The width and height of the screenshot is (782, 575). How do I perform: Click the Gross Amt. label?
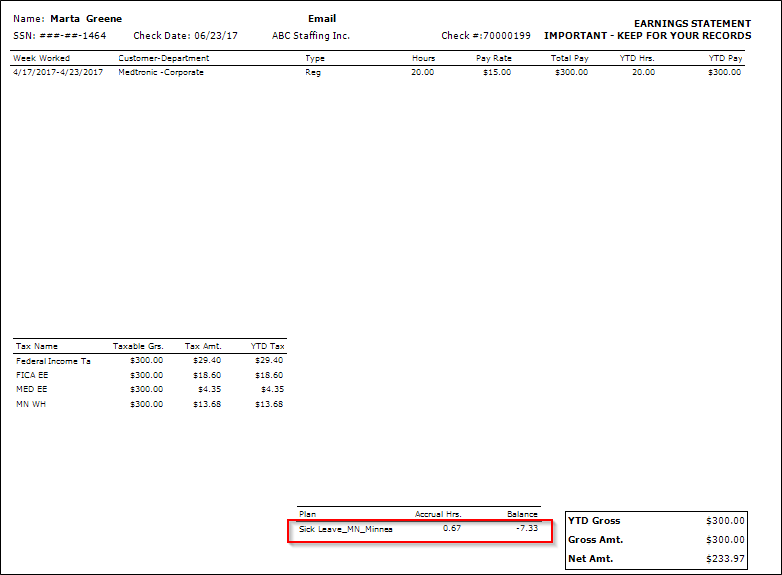click(595, 540)
